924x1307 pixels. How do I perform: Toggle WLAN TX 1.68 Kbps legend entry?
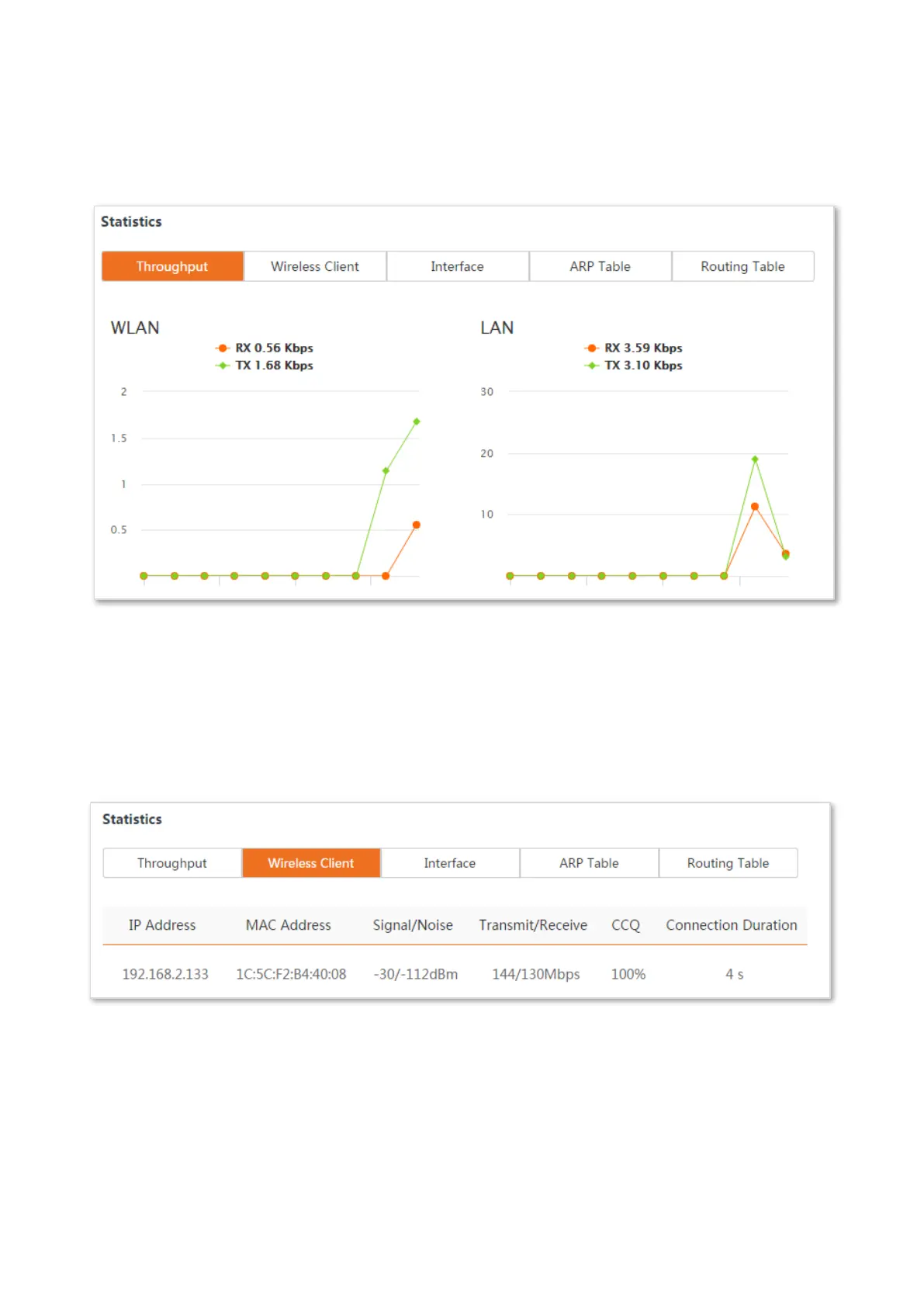[x=265, y=366]
